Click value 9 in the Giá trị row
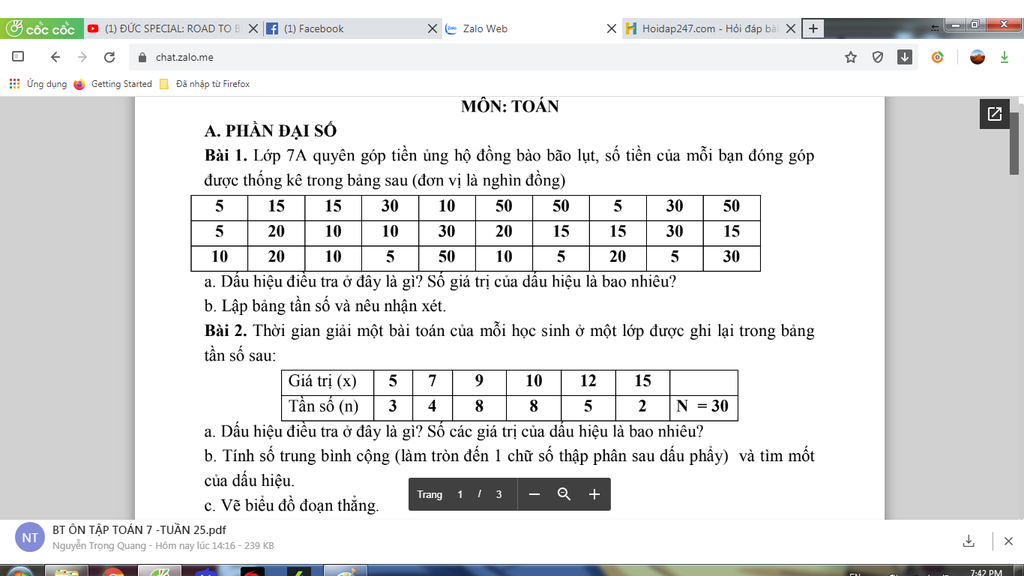Image resolution: width=1024 pixels, height=576 pixels. (479, 381)
